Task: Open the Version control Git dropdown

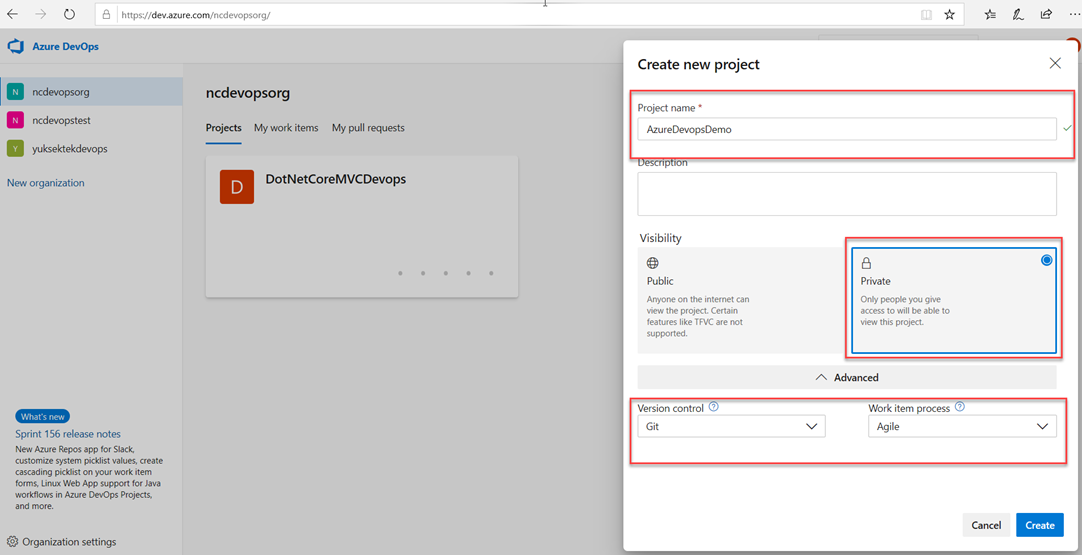Action: pyautogui.click(x=731, y=427)
